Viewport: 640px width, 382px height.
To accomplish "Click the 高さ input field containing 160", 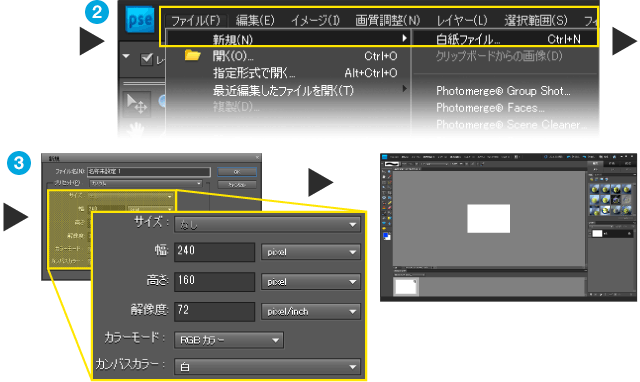I will point(214,281).
